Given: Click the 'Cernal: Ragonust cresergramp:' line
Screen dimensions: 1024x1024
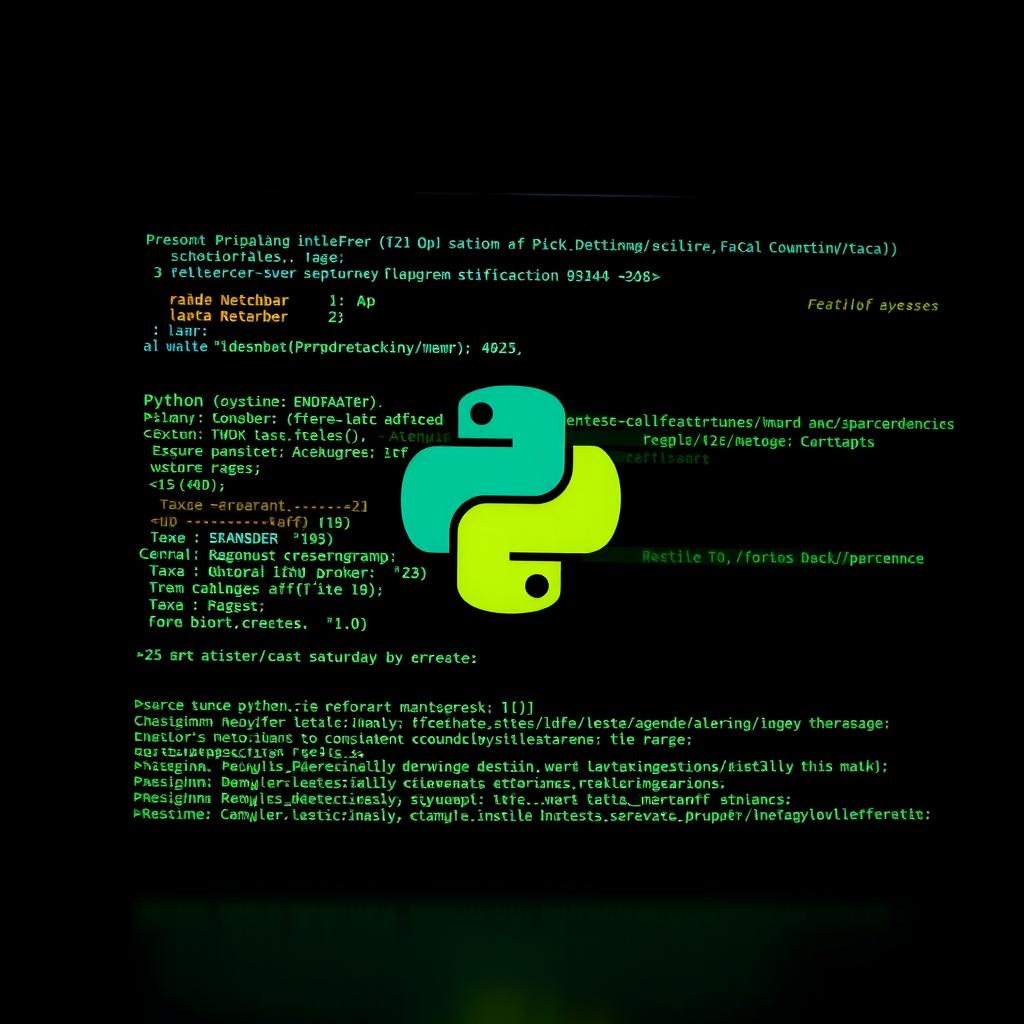Looking at the screenshot, I should click(x=267, y=556).
